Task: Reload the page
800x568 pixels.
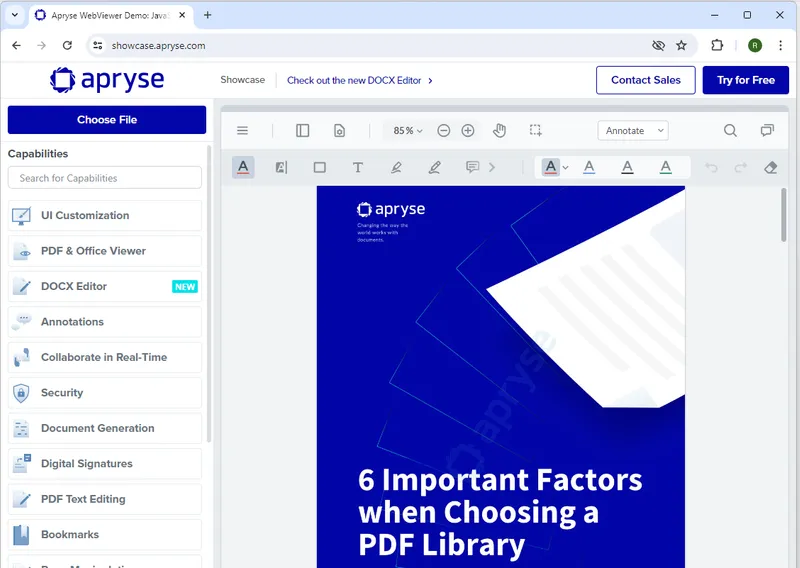Action: tap(67, 45)
